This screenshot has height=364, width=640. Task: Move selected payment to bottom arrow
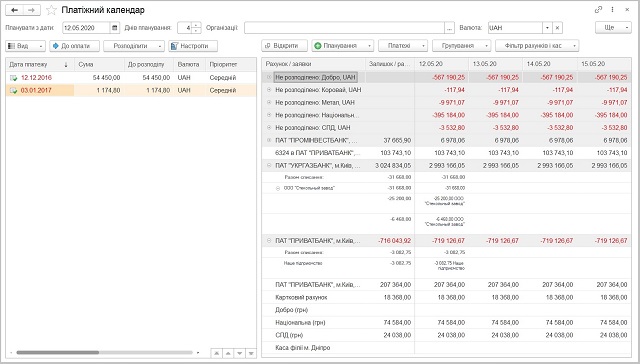(x=251, y=353)
